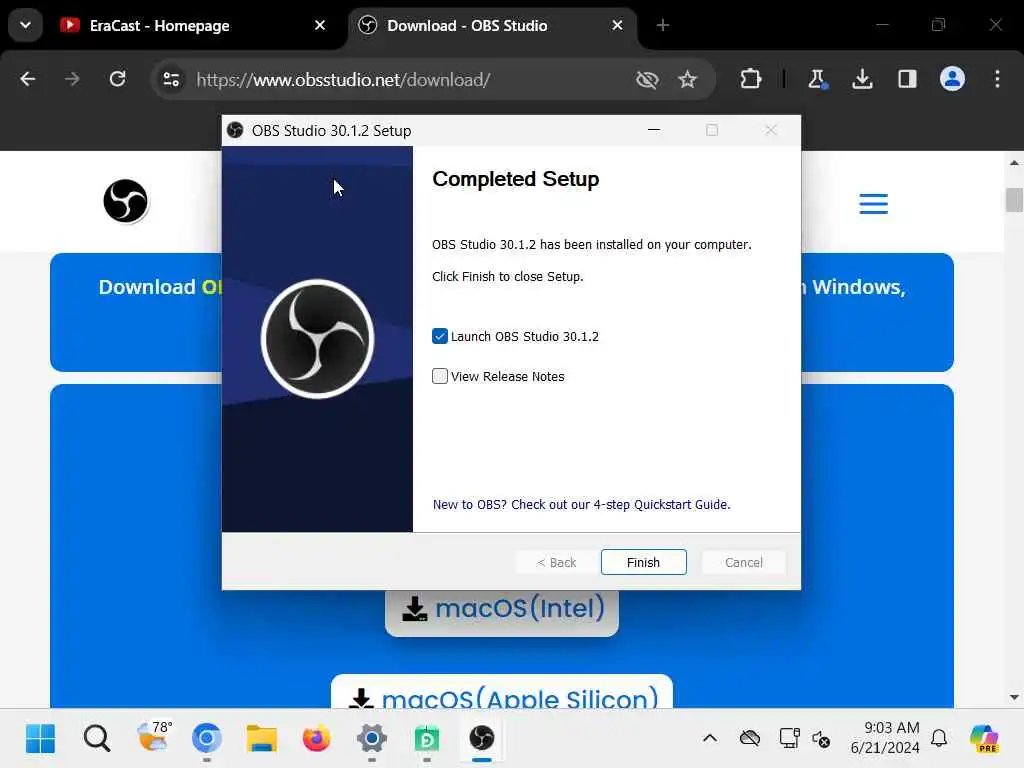
Task: Open File Explorer from the taskbar
Action: pyautogui.click(x=262, y=739)
